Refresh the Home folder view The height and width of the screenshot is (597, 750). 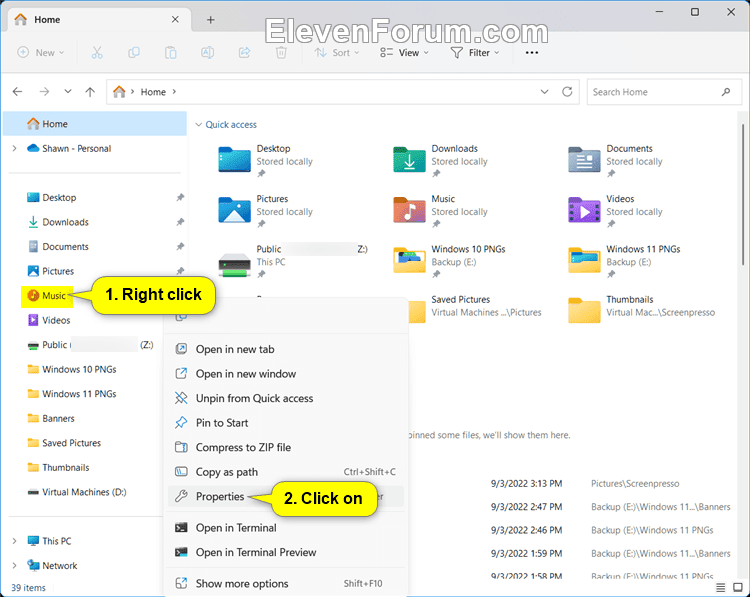(567, 91)
